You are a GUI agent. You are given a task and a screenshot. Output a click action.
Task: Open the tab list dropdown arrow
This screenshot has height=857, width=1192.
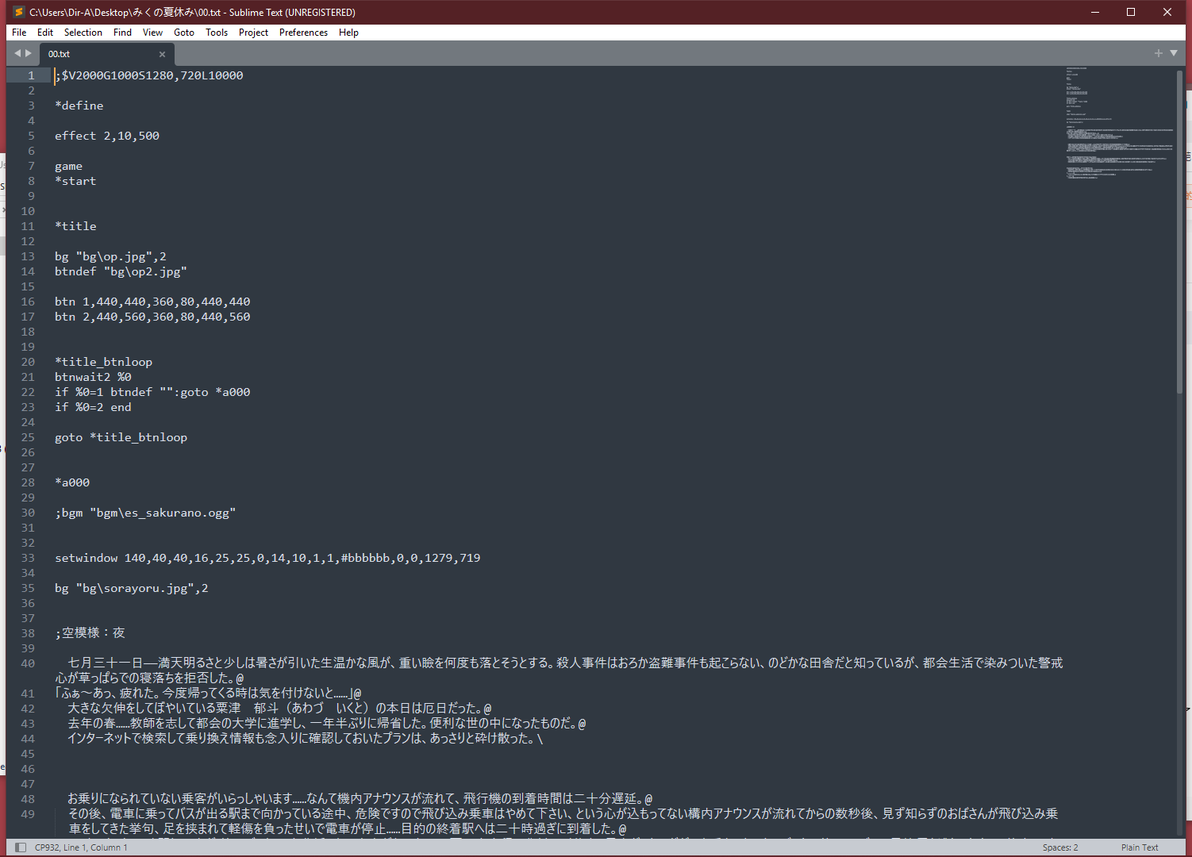[1174, 53]
